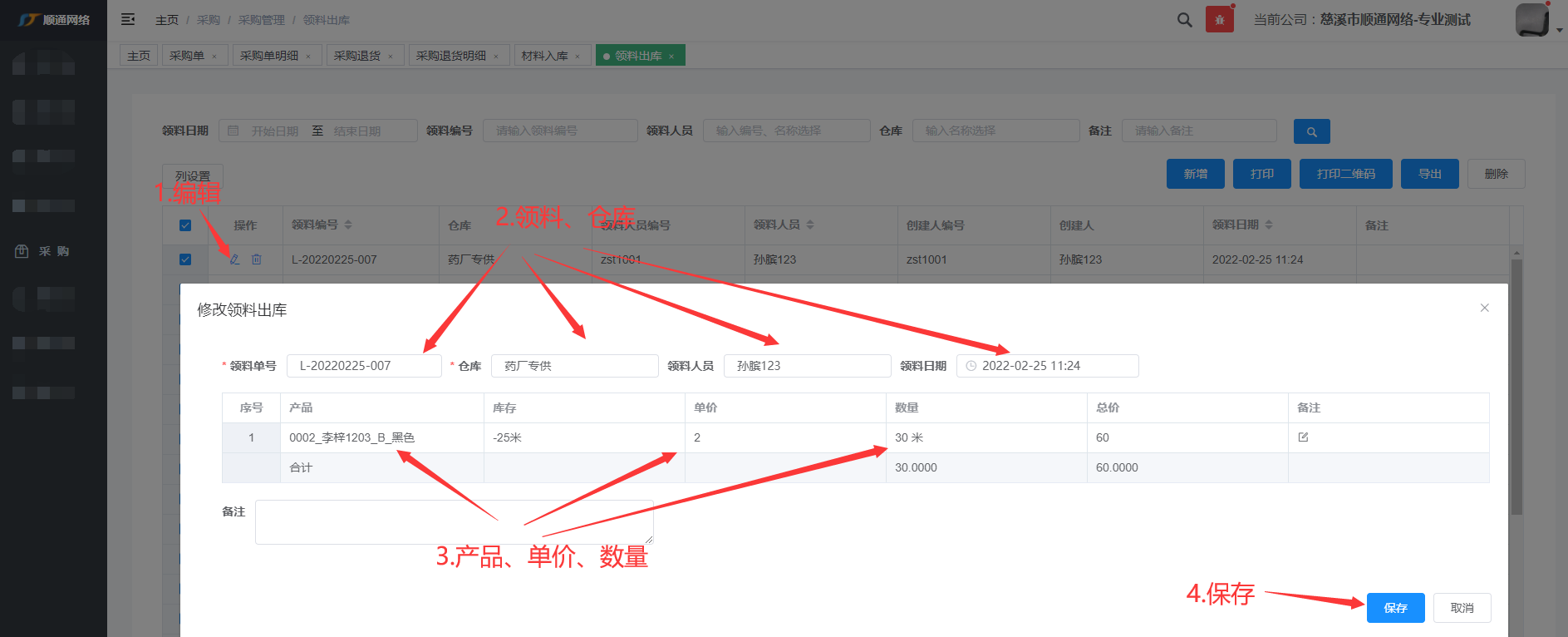Click the blue search query button
This screenshot has width=1568, height=637.
(1311, 131)
